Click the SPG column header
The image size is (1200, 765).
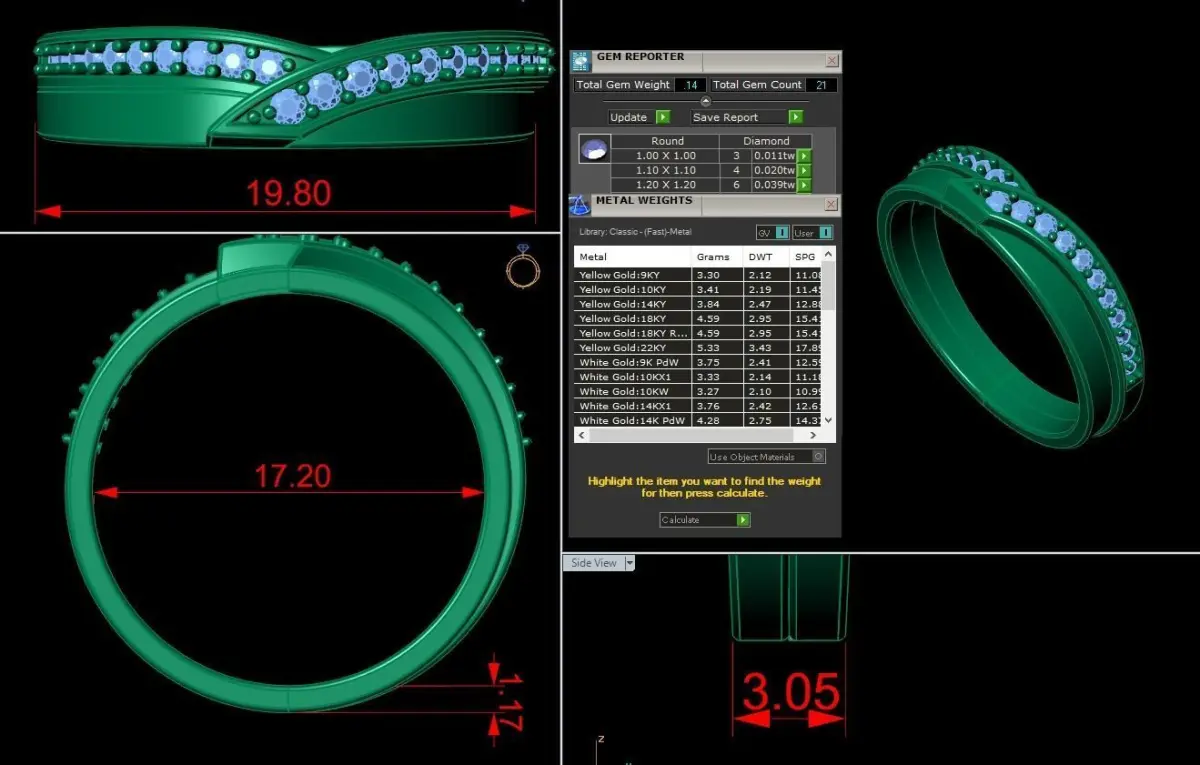805,257
